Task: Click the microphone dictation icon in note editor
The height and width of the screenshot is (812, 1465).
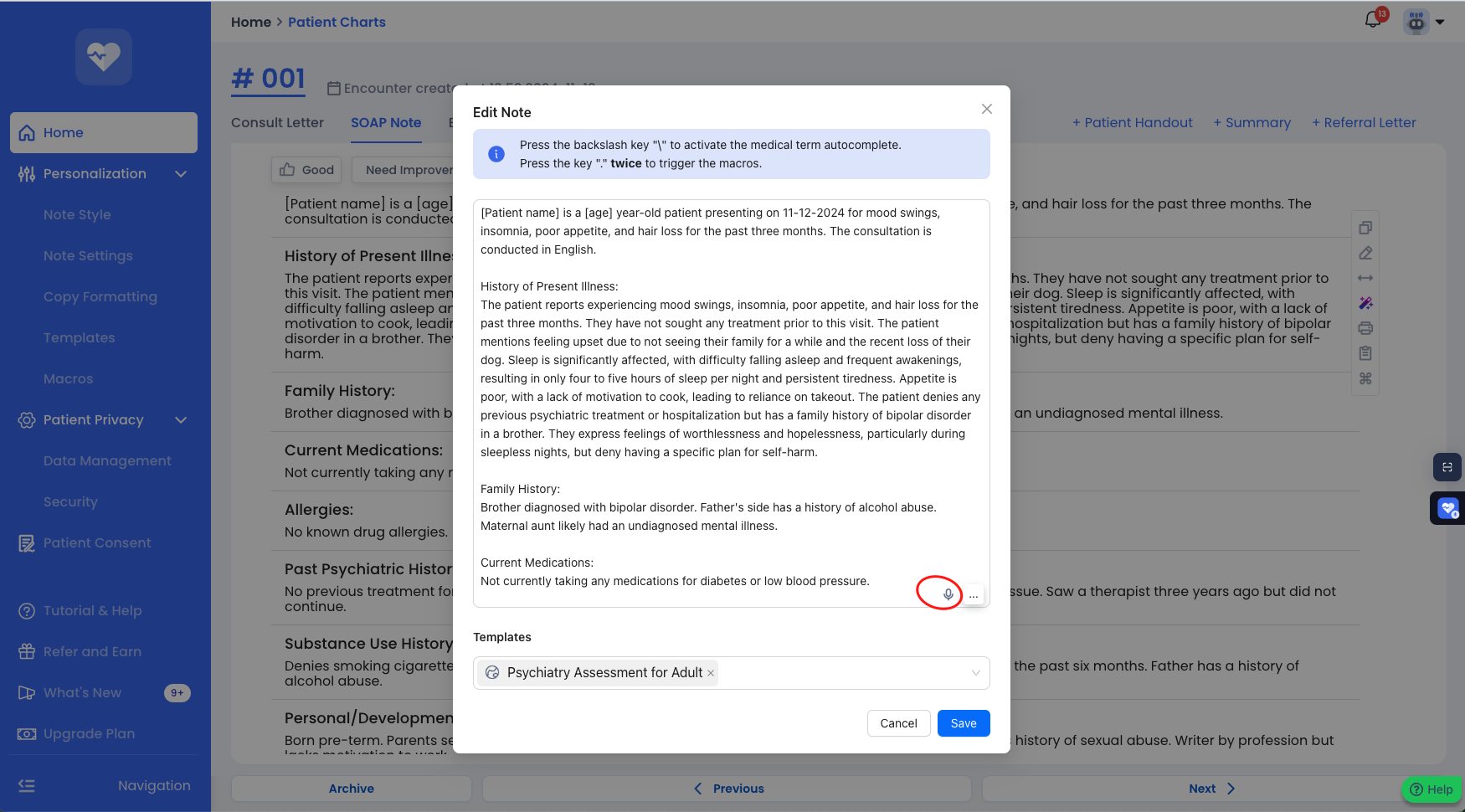Action: 948,594
